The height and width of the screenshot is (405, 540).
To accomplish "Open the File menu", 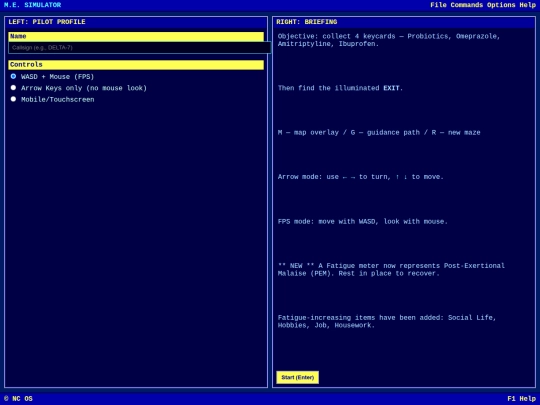I will tap(438, 5).
